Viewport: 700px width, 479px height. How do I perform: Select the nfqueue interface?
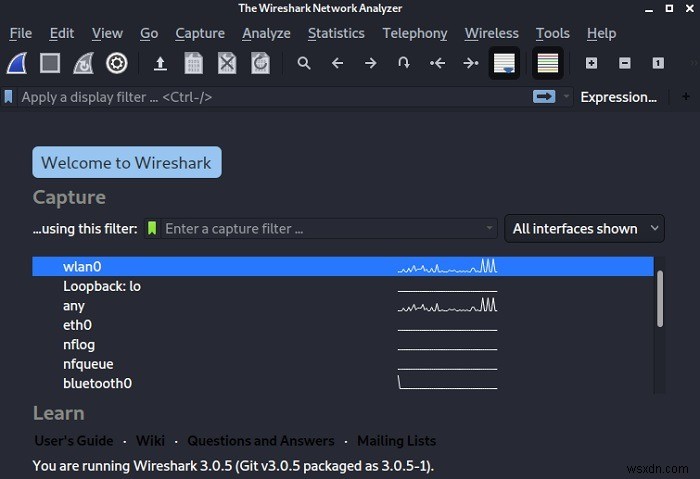[343, 364]
